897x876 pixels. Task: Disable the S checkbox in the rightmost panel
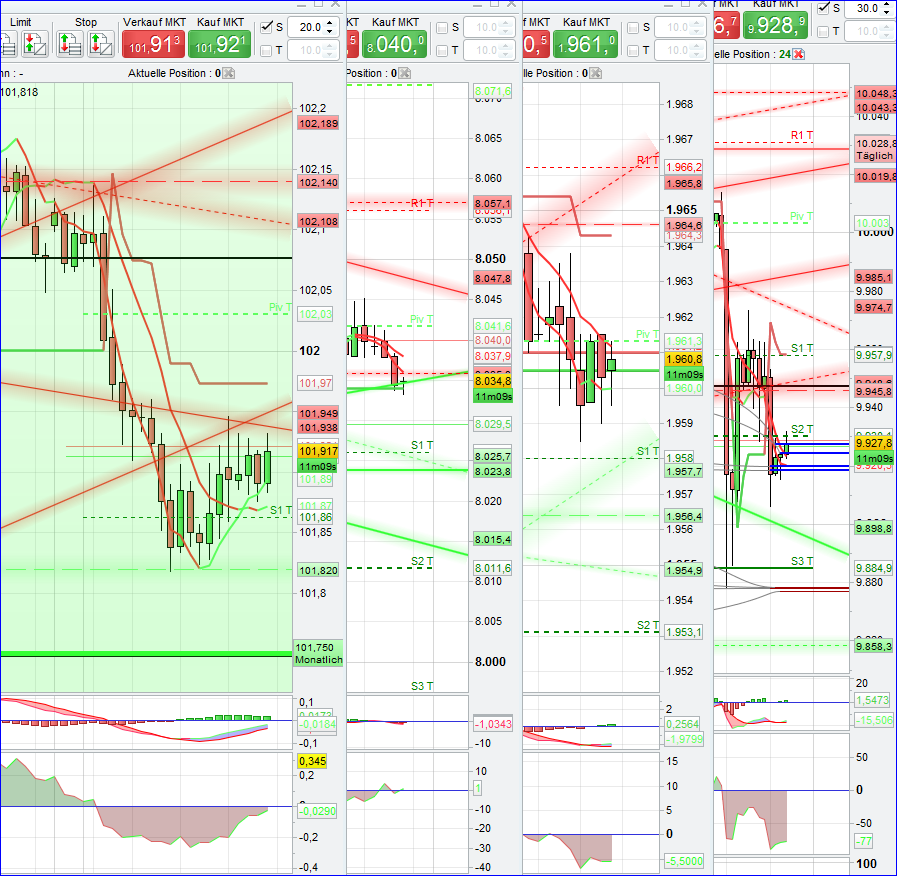click(823, 8)
